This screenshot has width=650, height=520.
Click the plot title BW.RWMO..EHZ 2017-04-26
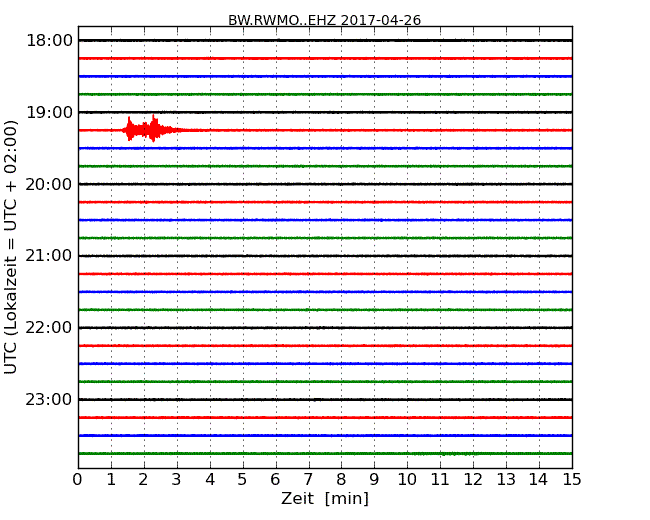point(325,20)
